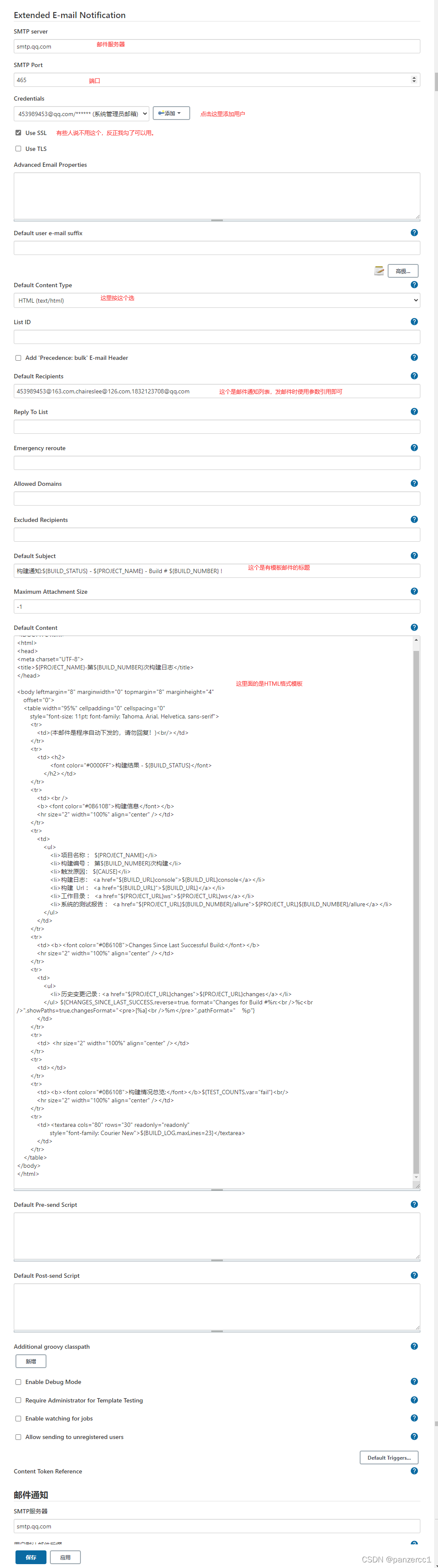
Task: Enable Debug Mode checkbox
Action: (18, 1382)
